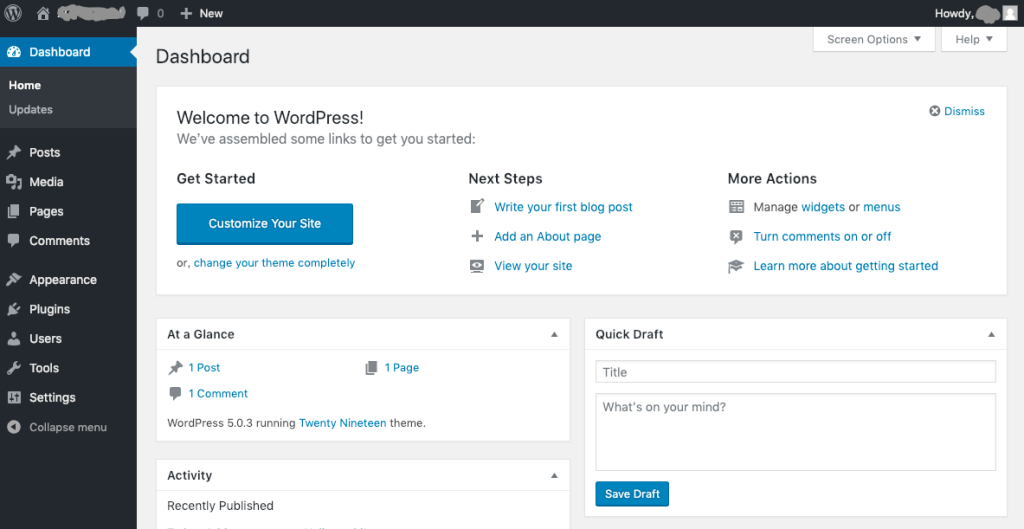Click the Tools wrench icon in sidebar
Viewport: 1024px width, 529px height.
[x=14, y=368]
